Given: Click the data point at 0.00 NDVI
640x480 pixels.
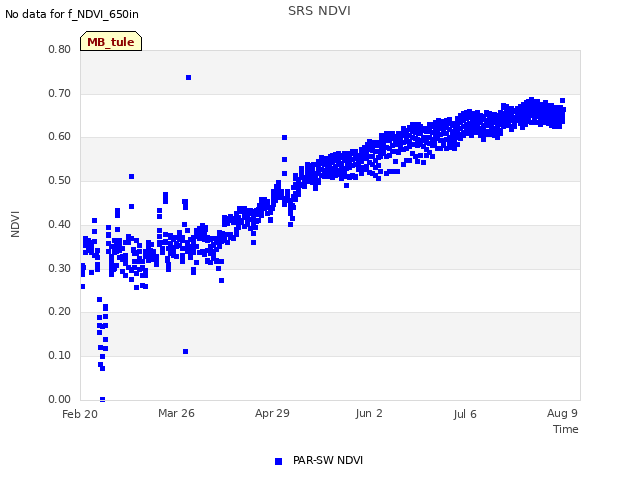Looking at the screenshot, I should (x=102, y=399).
